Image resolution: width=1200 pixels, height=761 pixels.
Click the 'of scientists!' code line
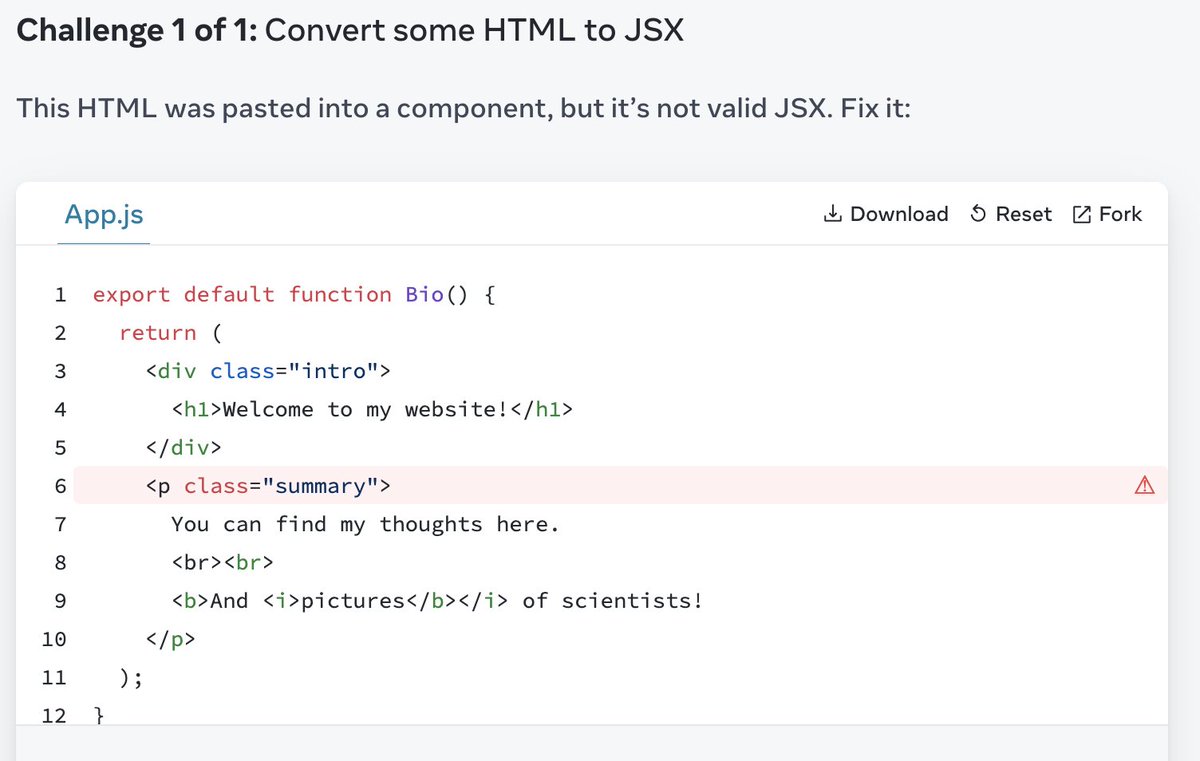[437, 601]
